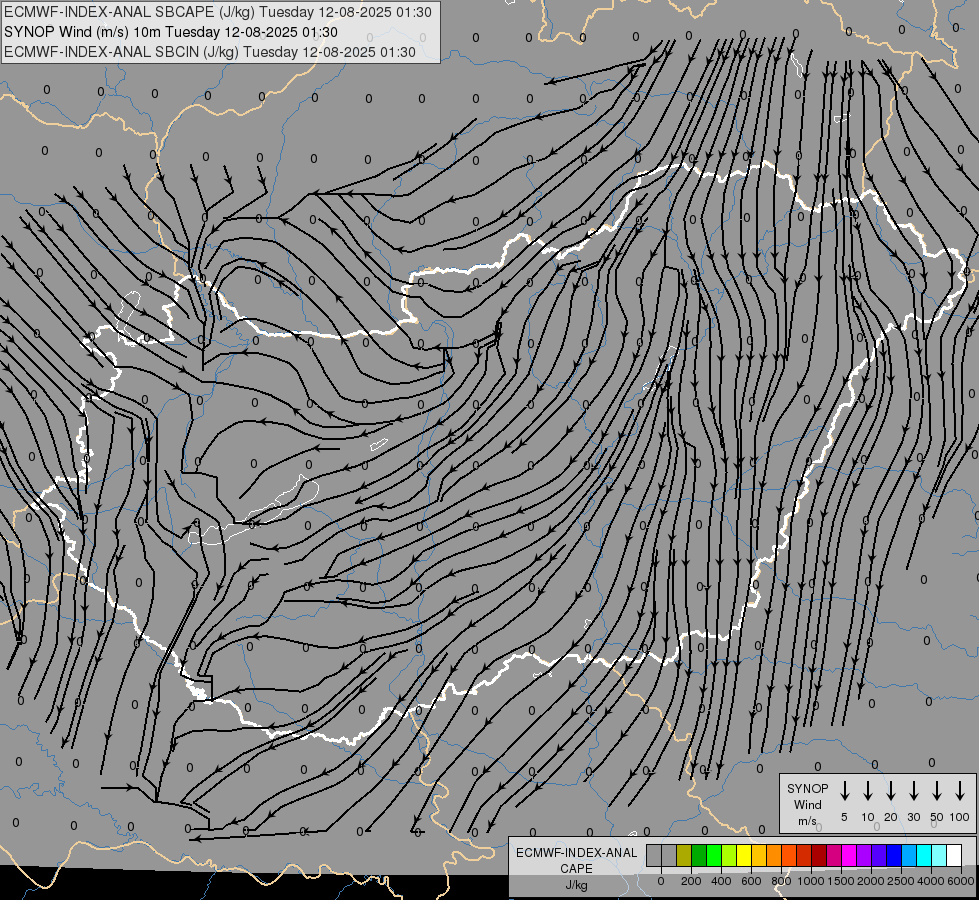This screenshot has height=900, width=979.
Task: Pick the olive swatch in CAPE colorbar
Action: point(684,855)
